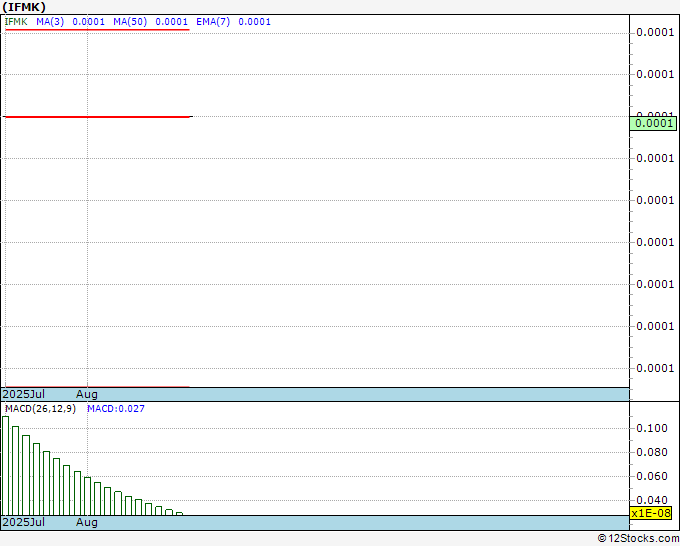Click the MACD(26,12,9) label
This screenshot has height=546, width=680.
point(40,409)
